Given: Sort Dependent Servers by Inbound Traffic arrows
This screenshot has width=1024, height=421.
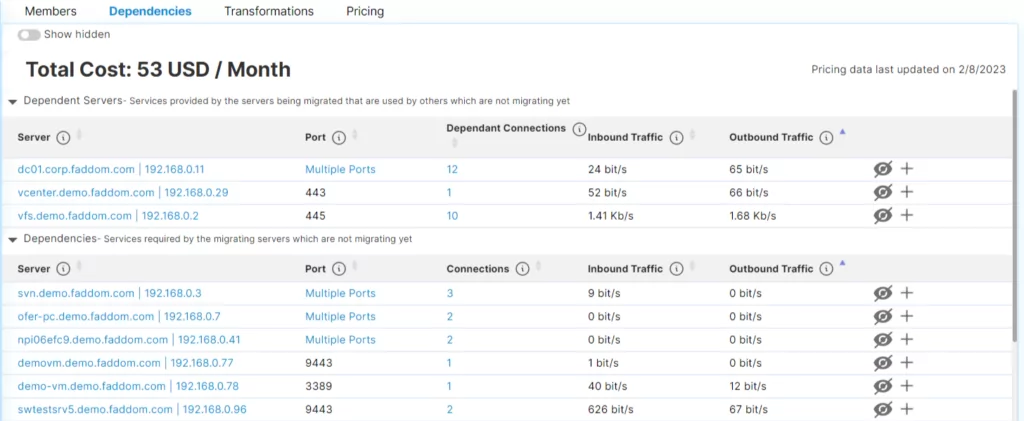Looking at the screenshot, I should point(692,135).
